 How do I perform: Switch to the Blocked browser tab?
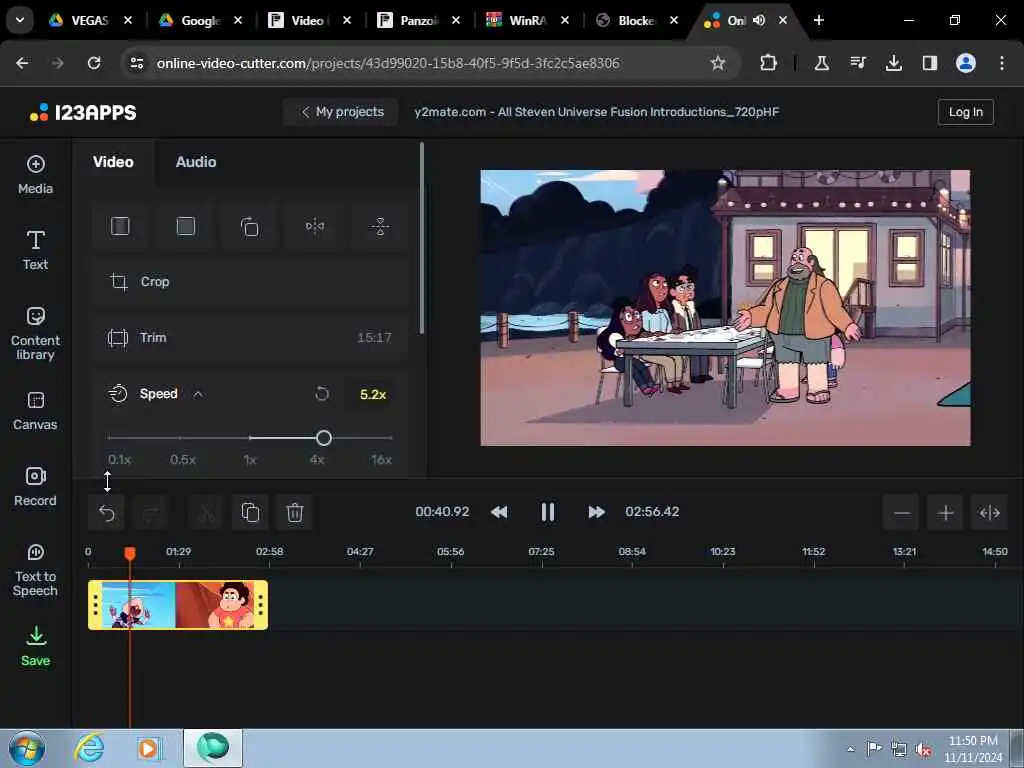[636, 21]
